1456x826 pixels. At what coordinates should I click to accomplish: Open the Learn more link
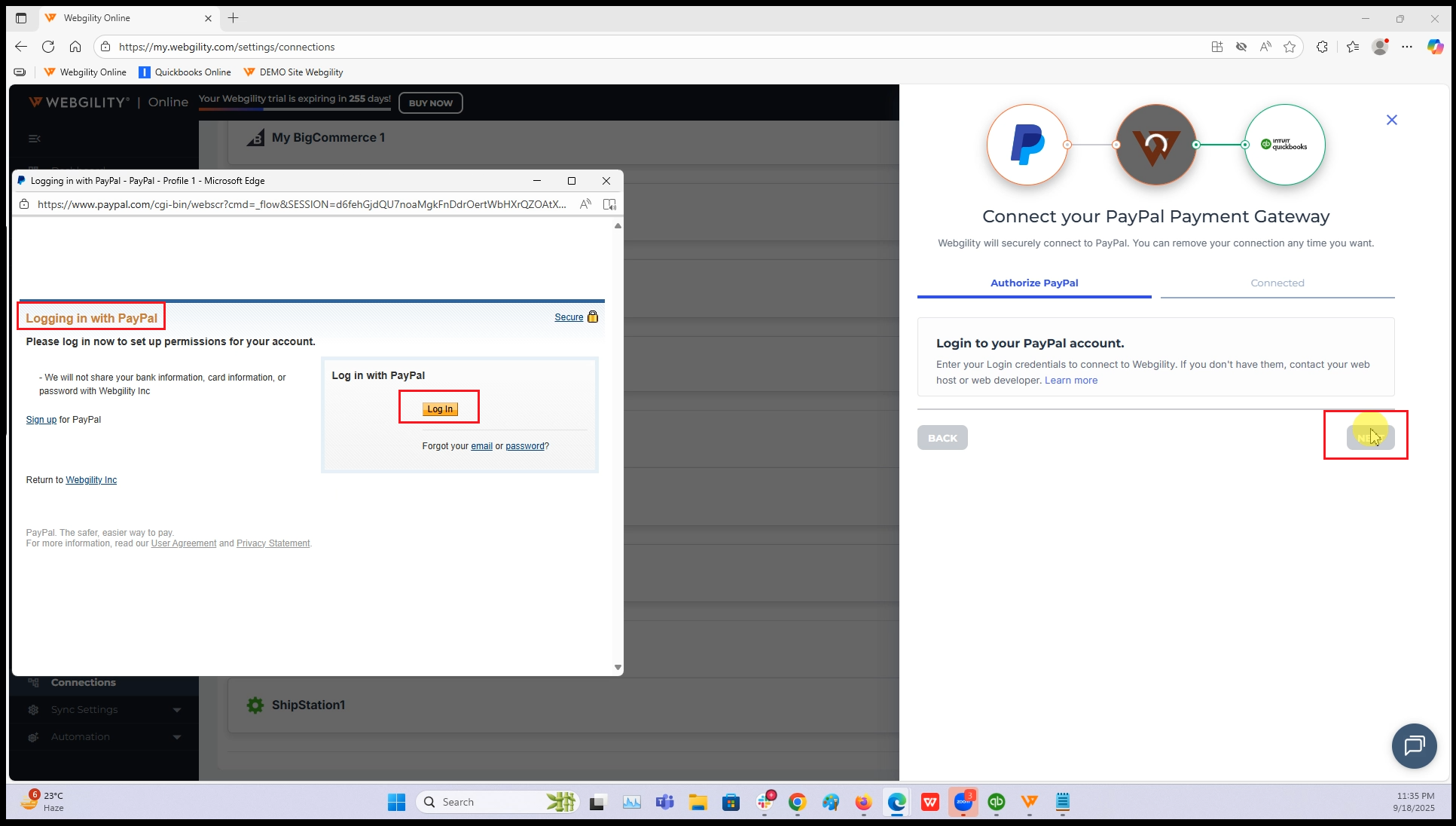1071,381
